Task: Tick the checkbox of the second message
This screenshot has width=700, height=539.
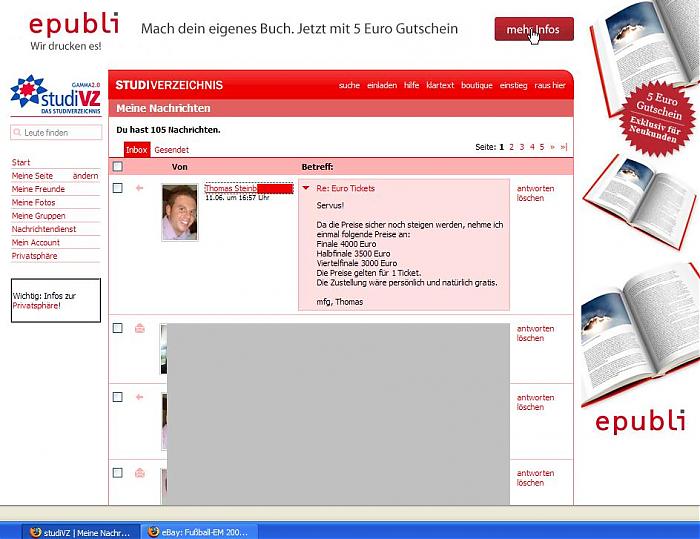Action: coord(117,328)
